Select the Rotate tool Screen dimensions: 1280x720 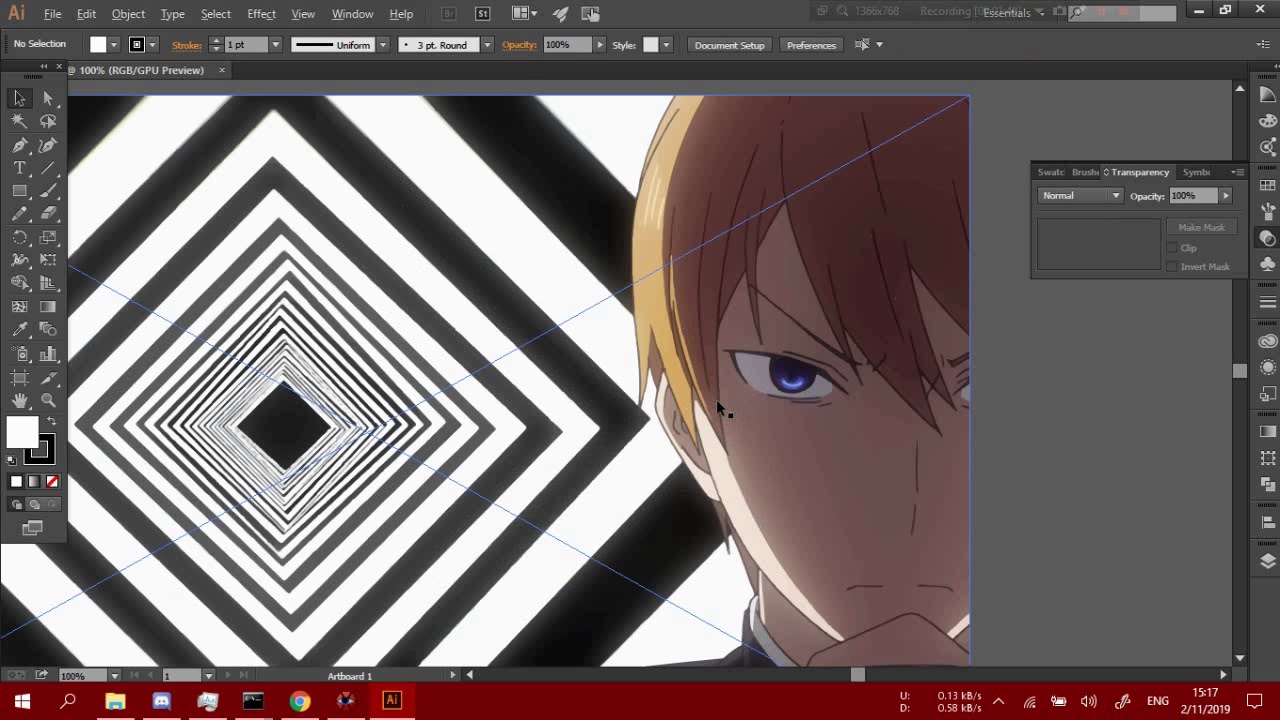tap(19, 238)
